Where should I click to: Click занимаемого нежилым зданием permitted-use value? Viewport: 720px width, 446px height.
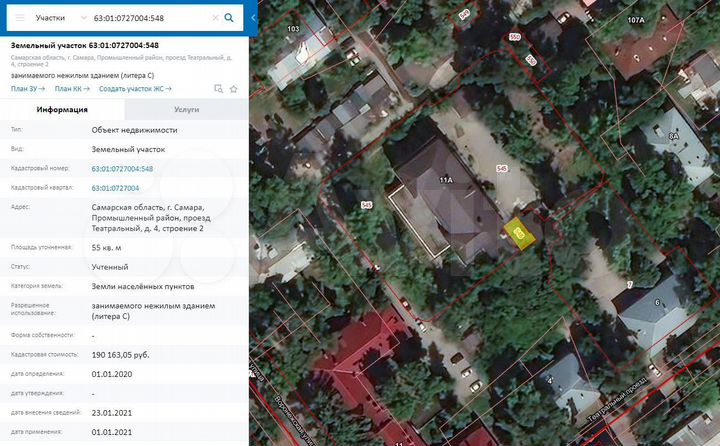153,311
